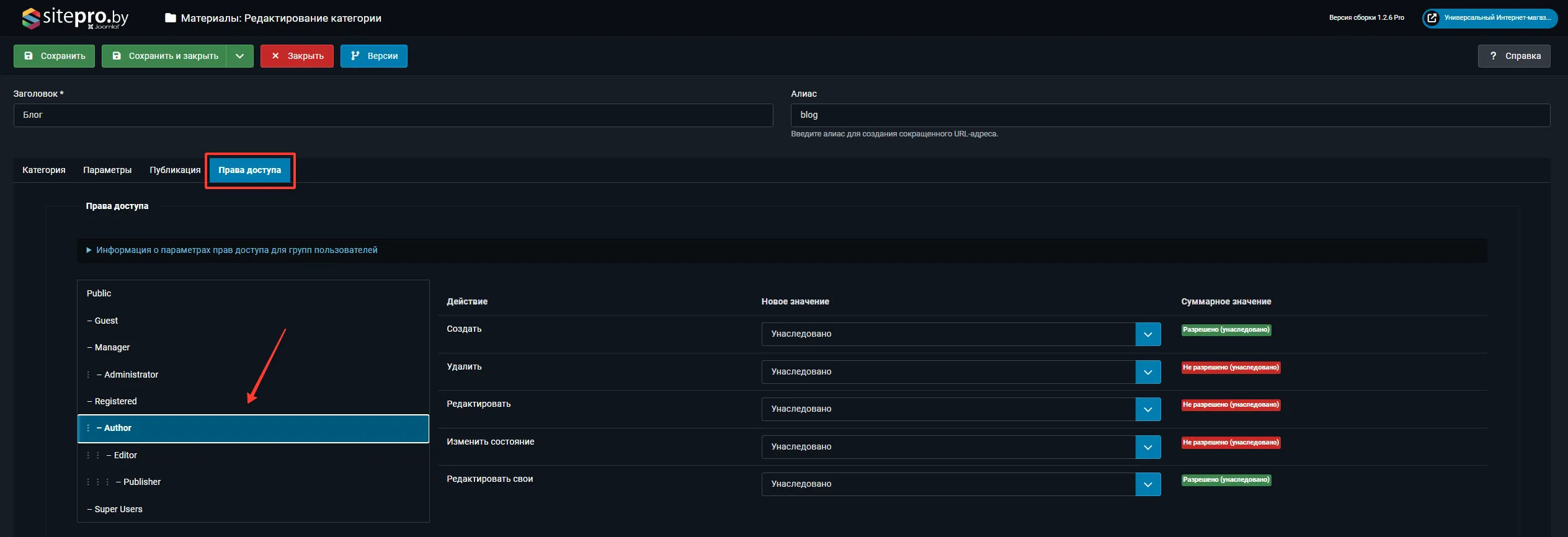This screenshot has width=1568, height=537.
Task: Open the Публикация tab
Action: [175, 170]
